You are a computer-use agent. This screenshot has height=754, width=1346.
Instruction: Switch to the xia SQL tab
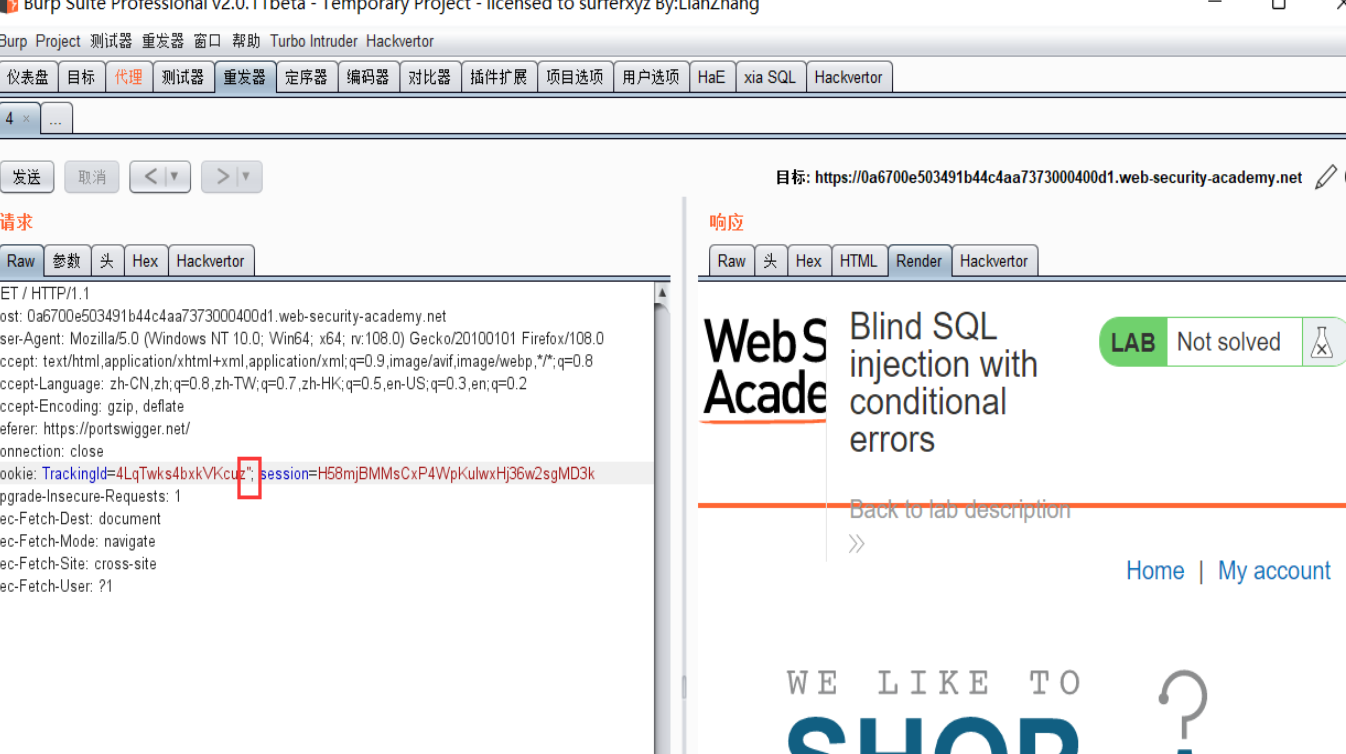770,77
